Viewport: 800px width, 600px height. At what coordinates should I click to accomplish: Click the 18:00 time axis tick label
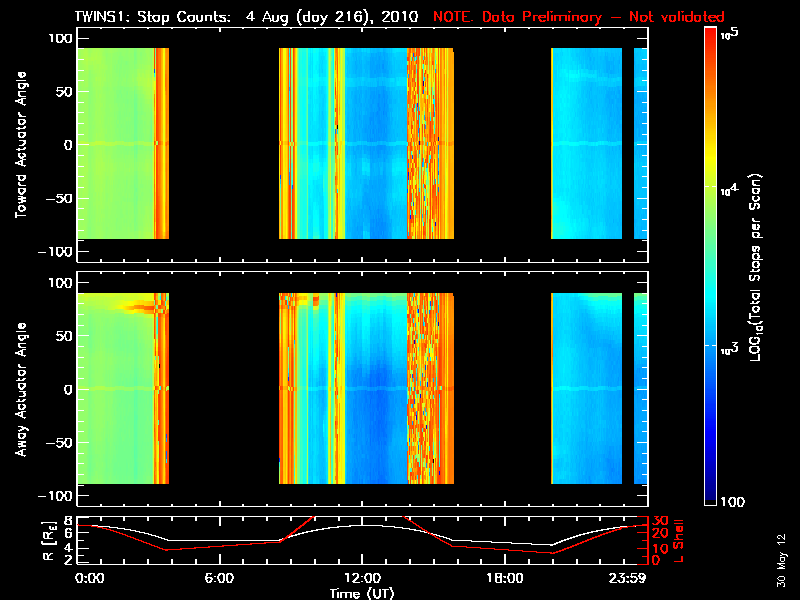pyautogui.click(x=504, y=579)
